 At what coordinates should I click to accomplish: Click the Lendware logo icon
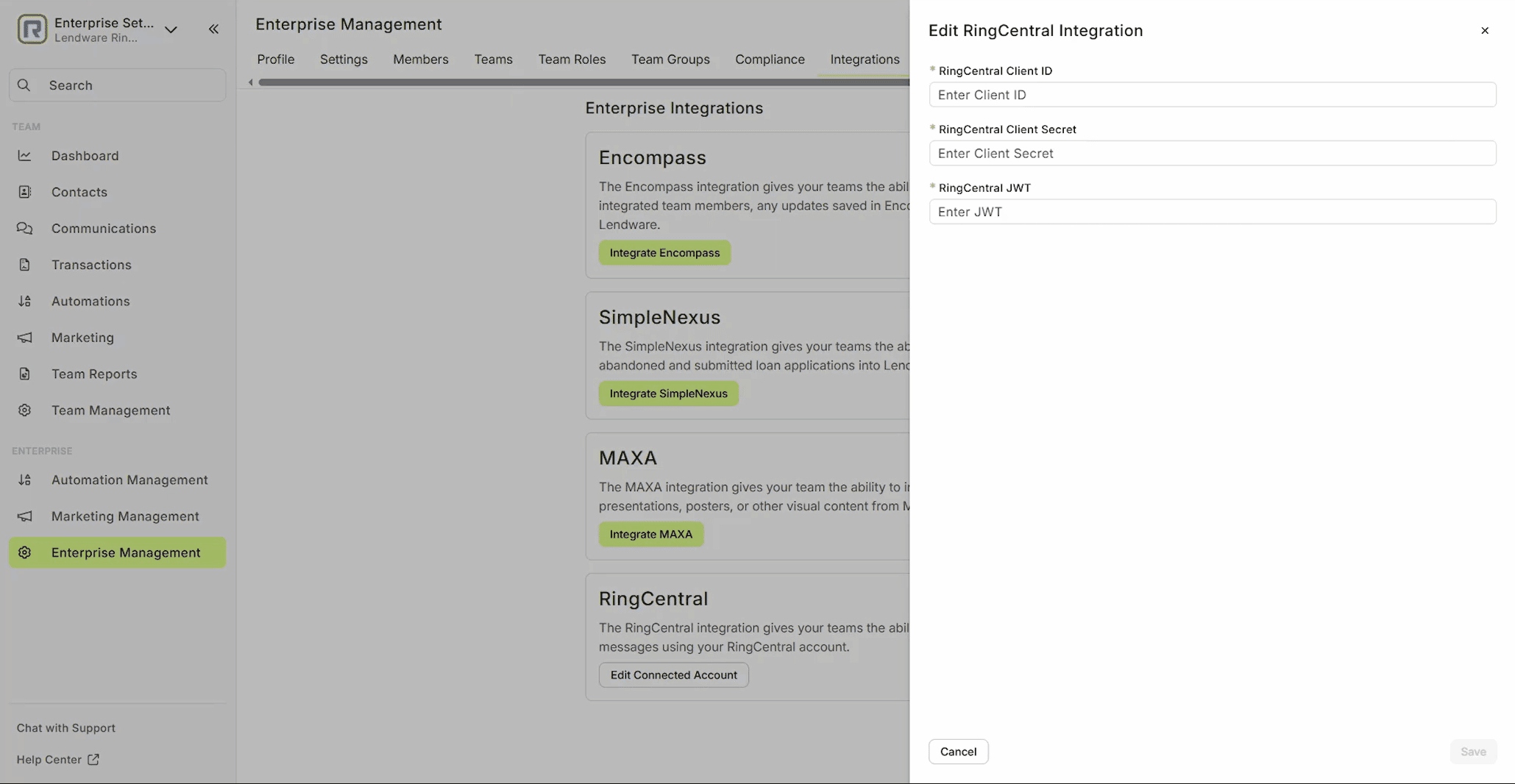[32, 29]
